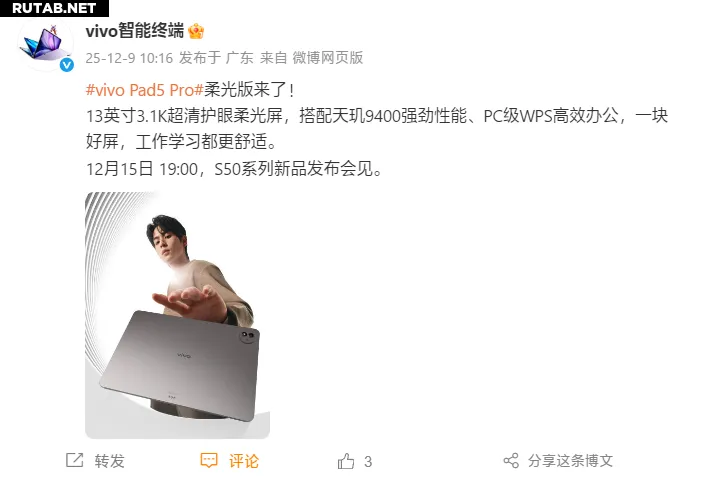Enlarge the vivo tablet promo image
Viewport: 702px width, 483px height.
click(x=177, y=315)
